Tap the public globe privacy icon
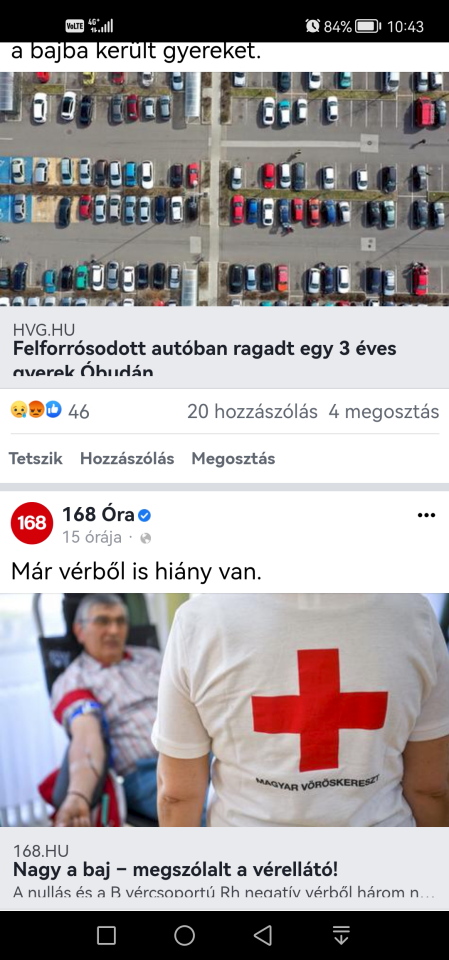The height and width of the screenshot is (960, 449). [x=146, y=539]
